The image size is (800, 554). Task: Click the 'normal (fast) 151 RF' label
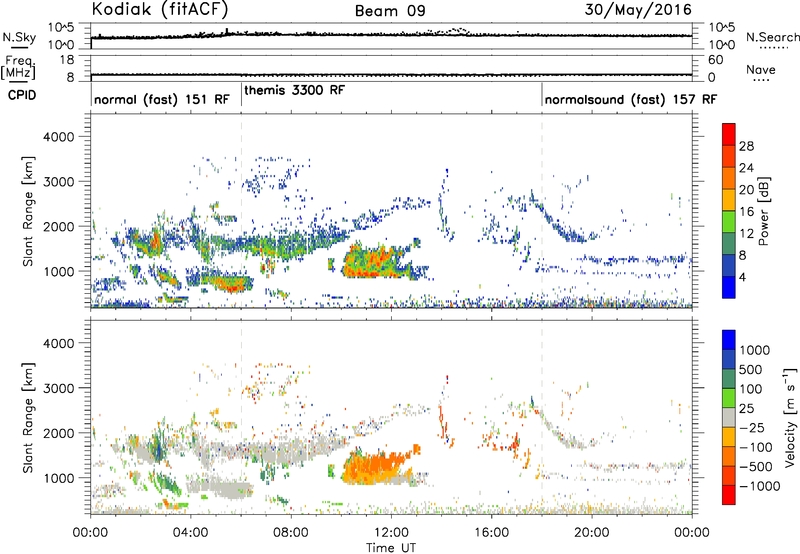pyautogui.click(x=162, y=99)
